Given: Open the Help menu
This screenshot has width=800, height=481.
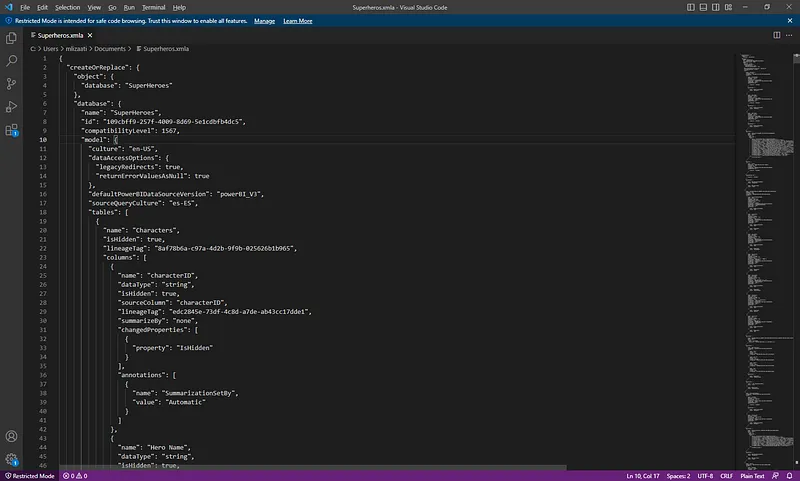Looking at the screenshot, I should (x=179, y=8).
